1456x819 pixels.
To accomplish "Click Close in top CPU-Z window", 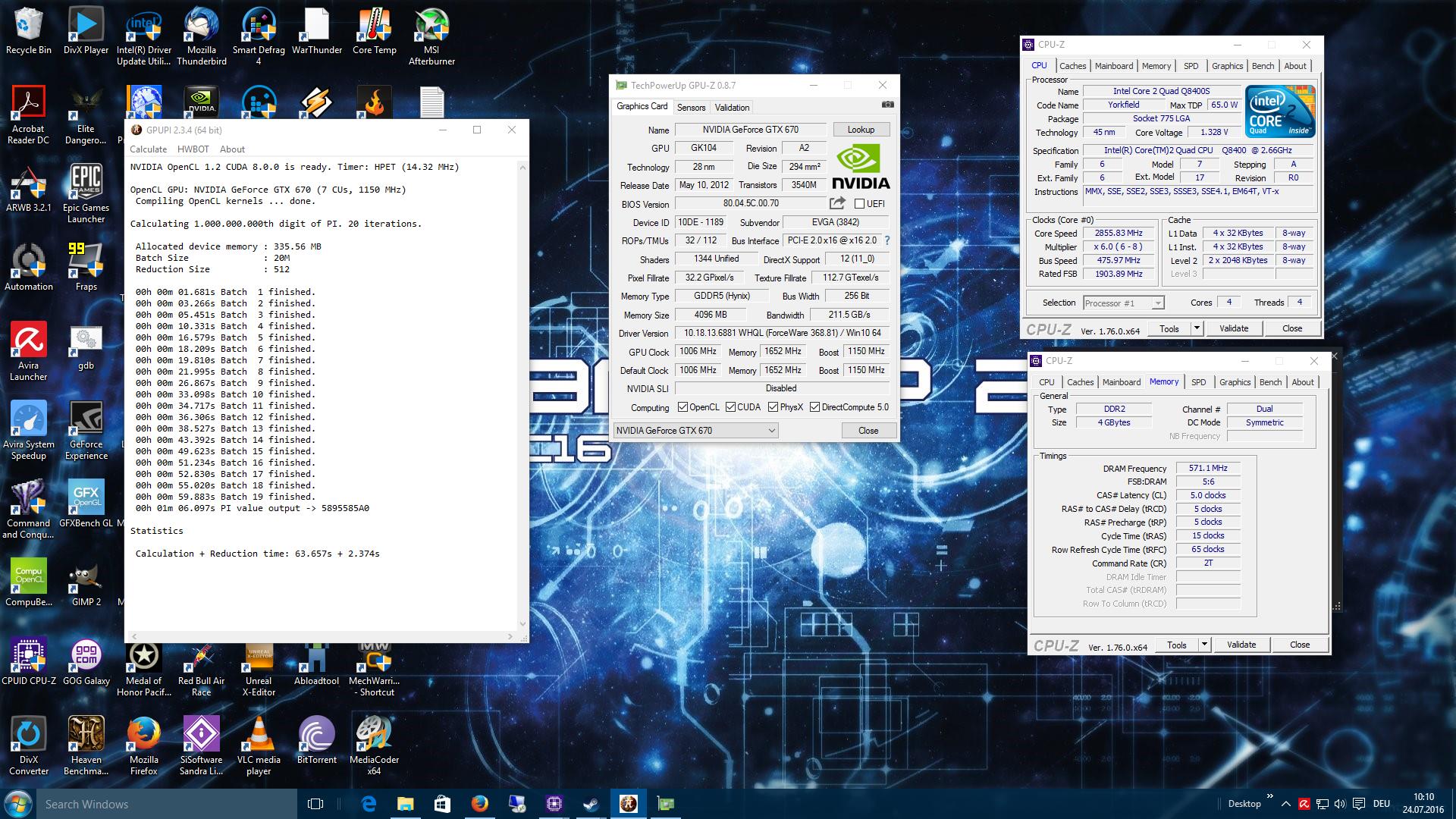I will [1292, 328].
